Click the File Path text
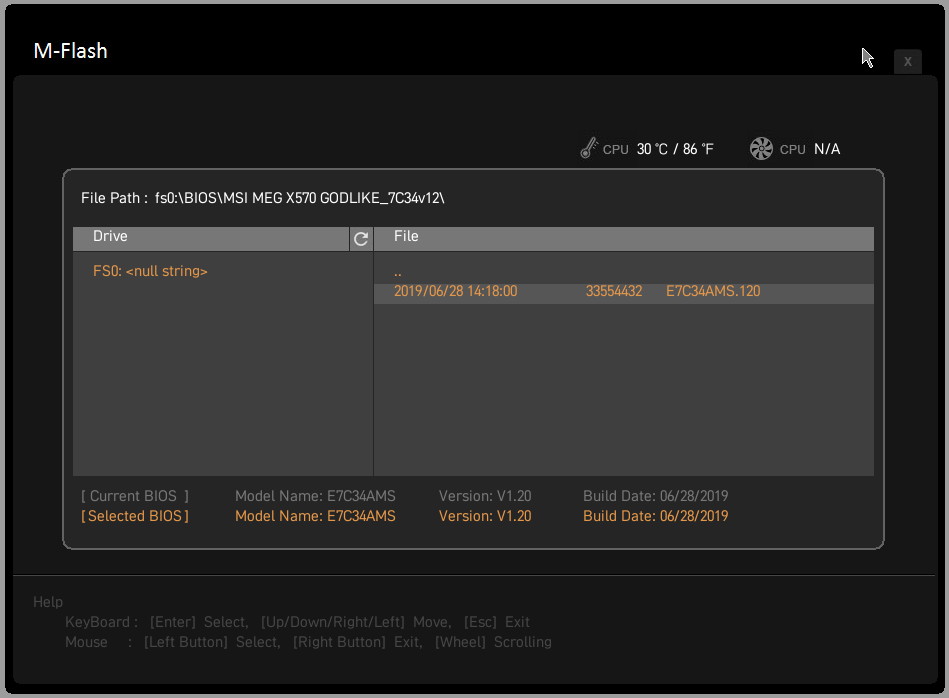The height and width of the screenshot is (698, 949). [263, 198]
